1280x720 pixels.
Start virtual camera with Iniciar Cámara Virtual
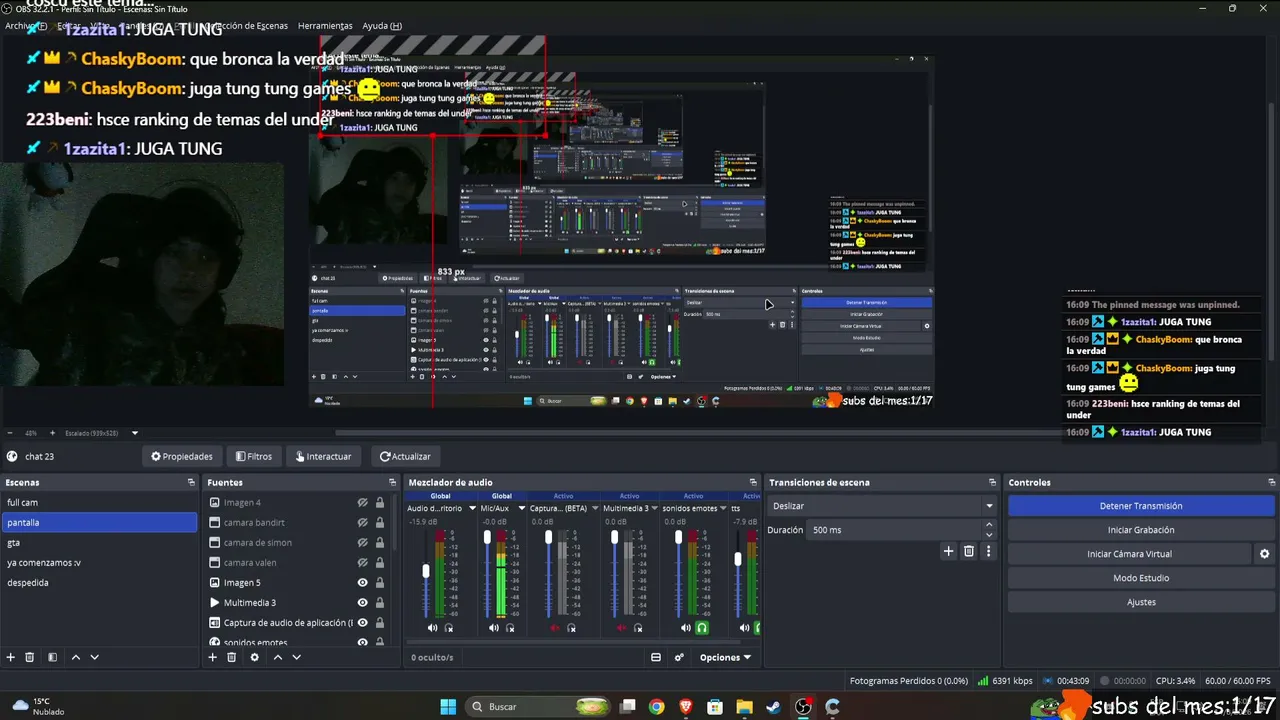[1129, 554]
